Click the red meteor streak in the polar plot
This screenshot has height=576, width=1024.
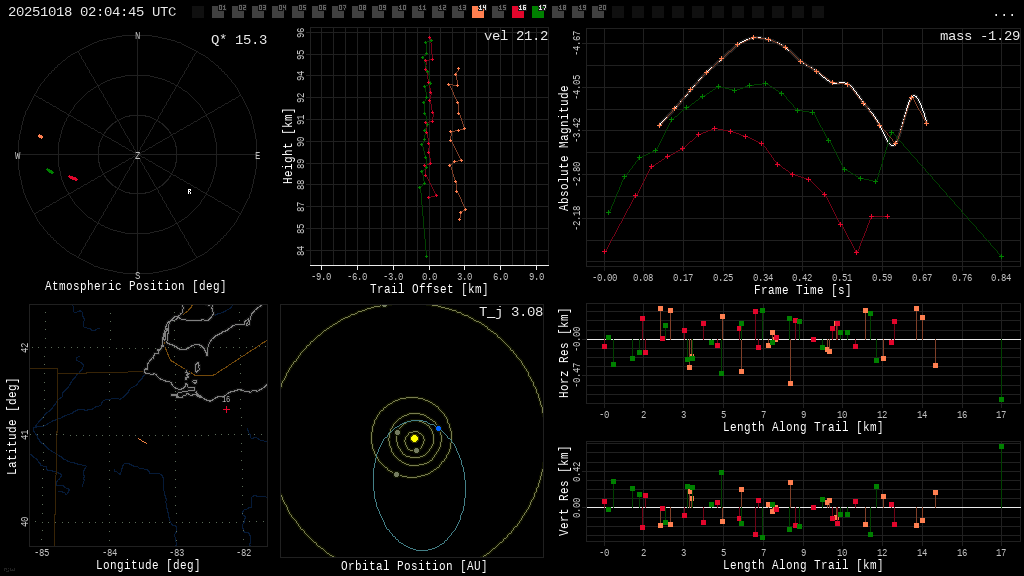[x=73, y=178]
